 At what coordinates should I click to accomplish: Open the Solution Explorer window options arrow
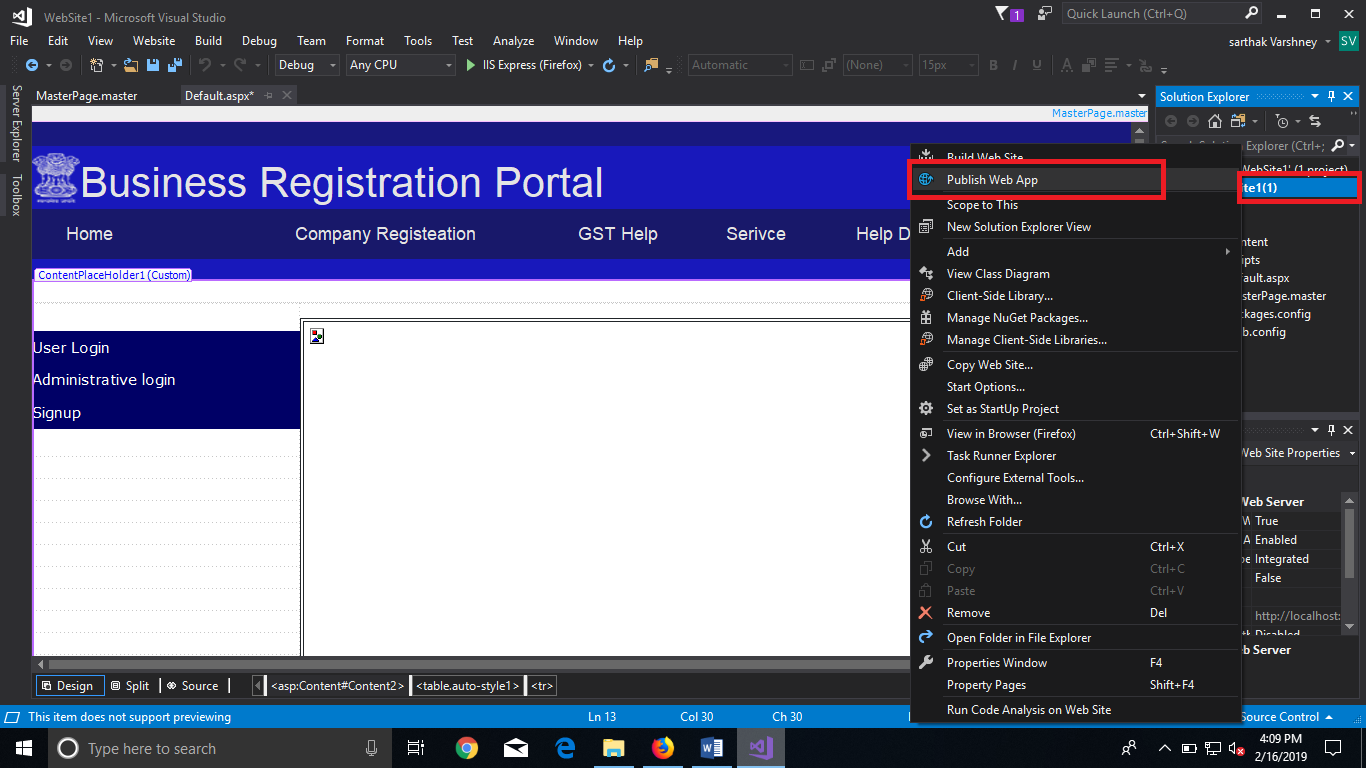click(1315, 97)
